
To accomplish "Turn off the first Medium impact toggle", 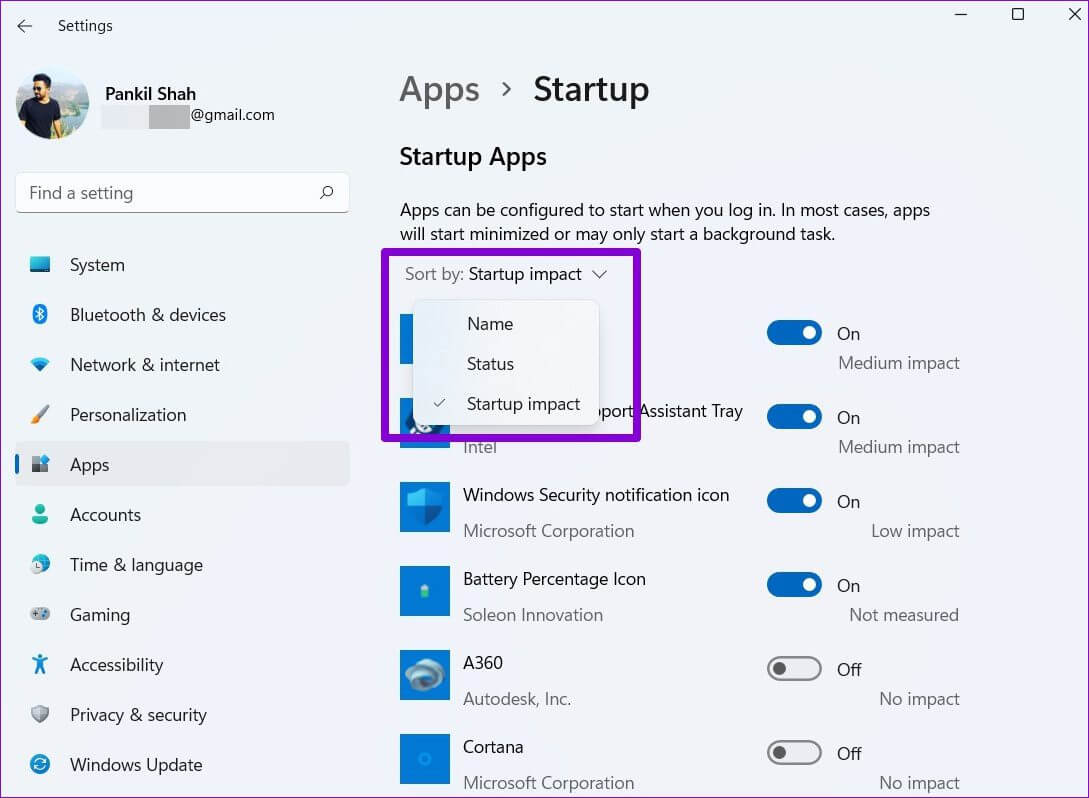I will tap(794, 333).
